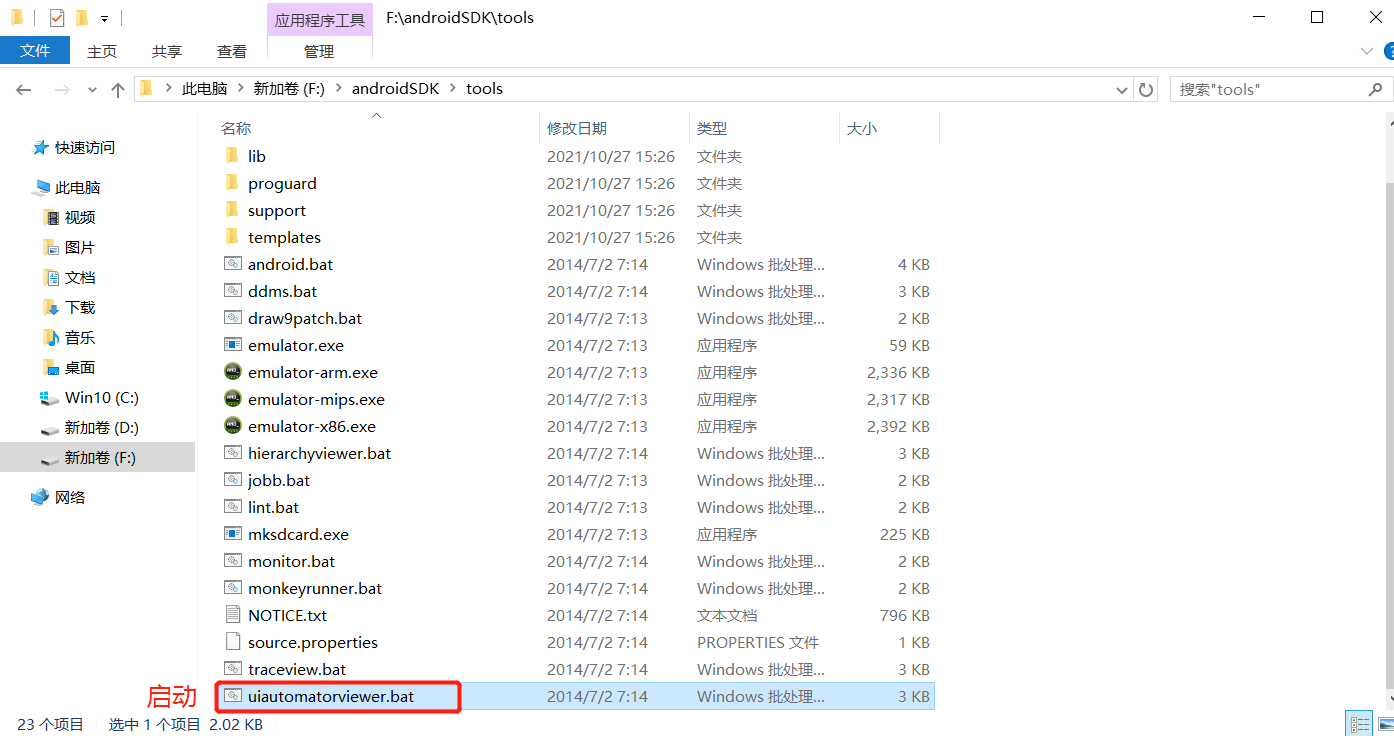This screenshot has width=1394, height=736.
Task: Switch to details view in status bar
Action: tap(1359, 722)
